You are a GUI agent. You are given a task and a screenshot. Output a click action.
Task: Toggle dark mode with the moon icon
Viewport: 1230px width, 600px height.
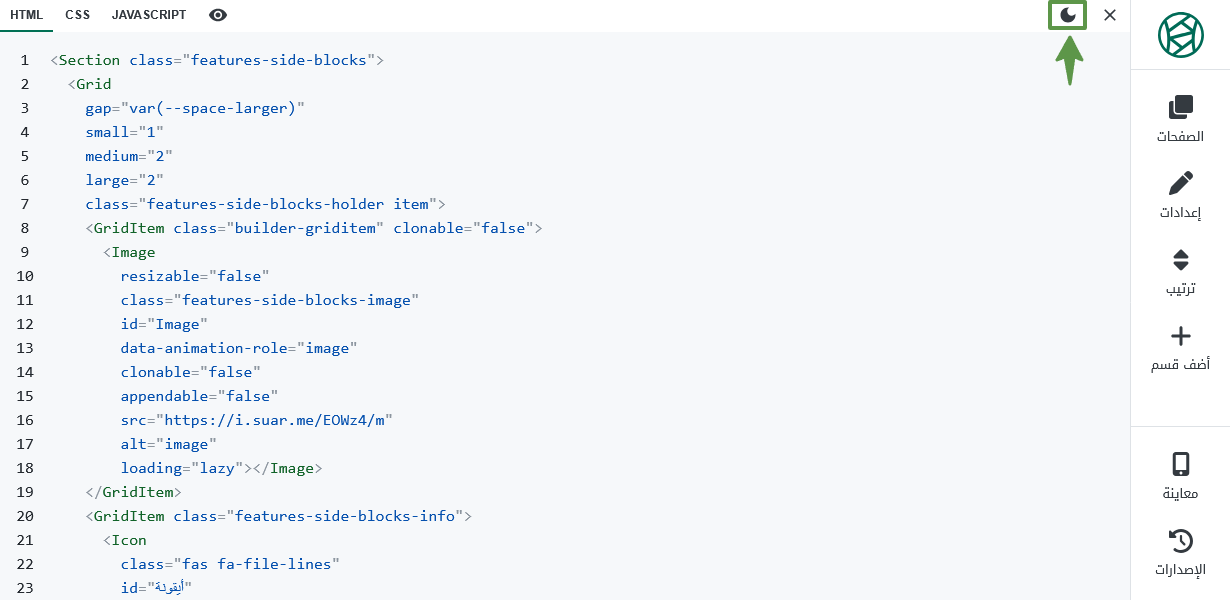[x=1068, y=15]
